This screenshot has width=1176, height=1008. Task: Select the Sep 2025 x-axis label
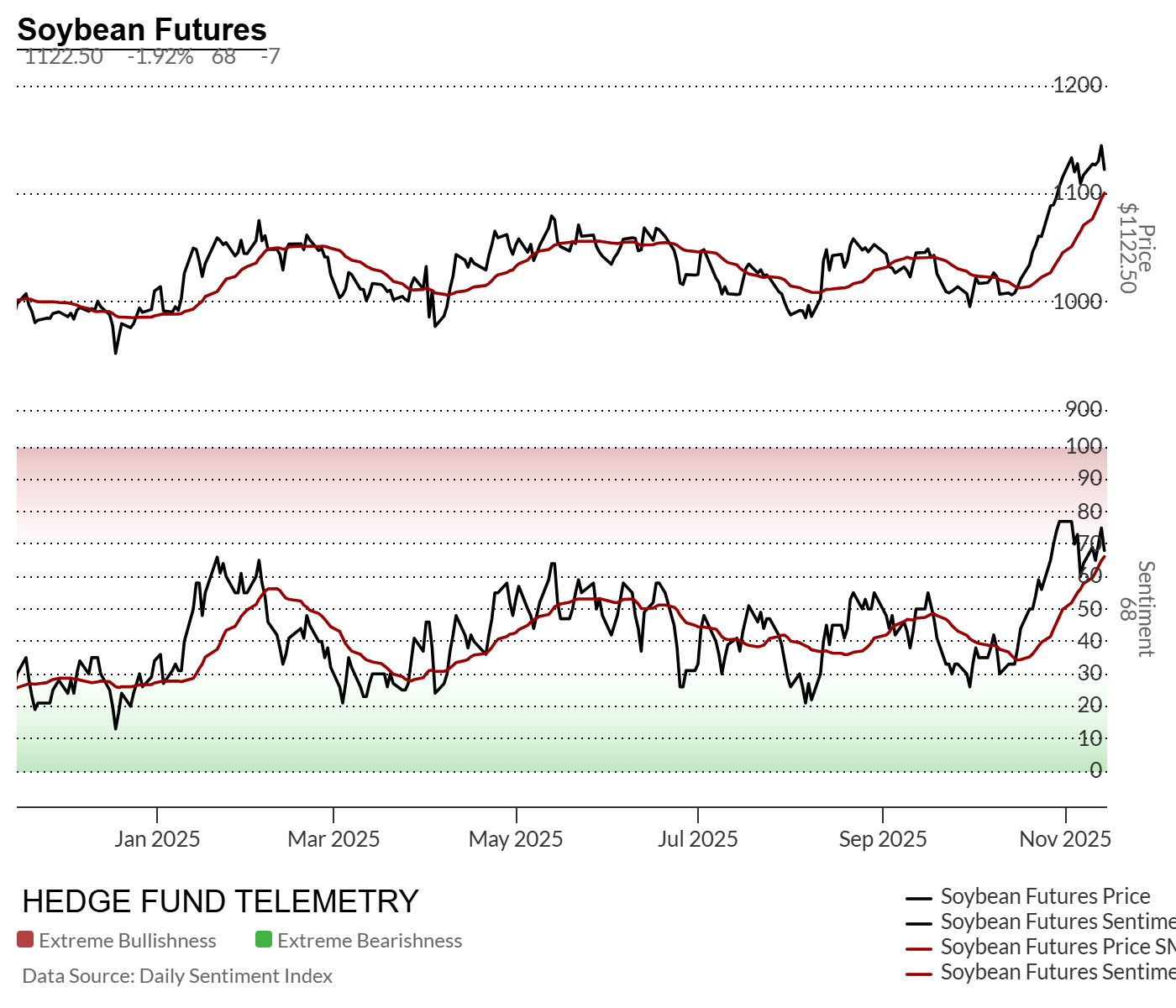(x=883, y=839)
